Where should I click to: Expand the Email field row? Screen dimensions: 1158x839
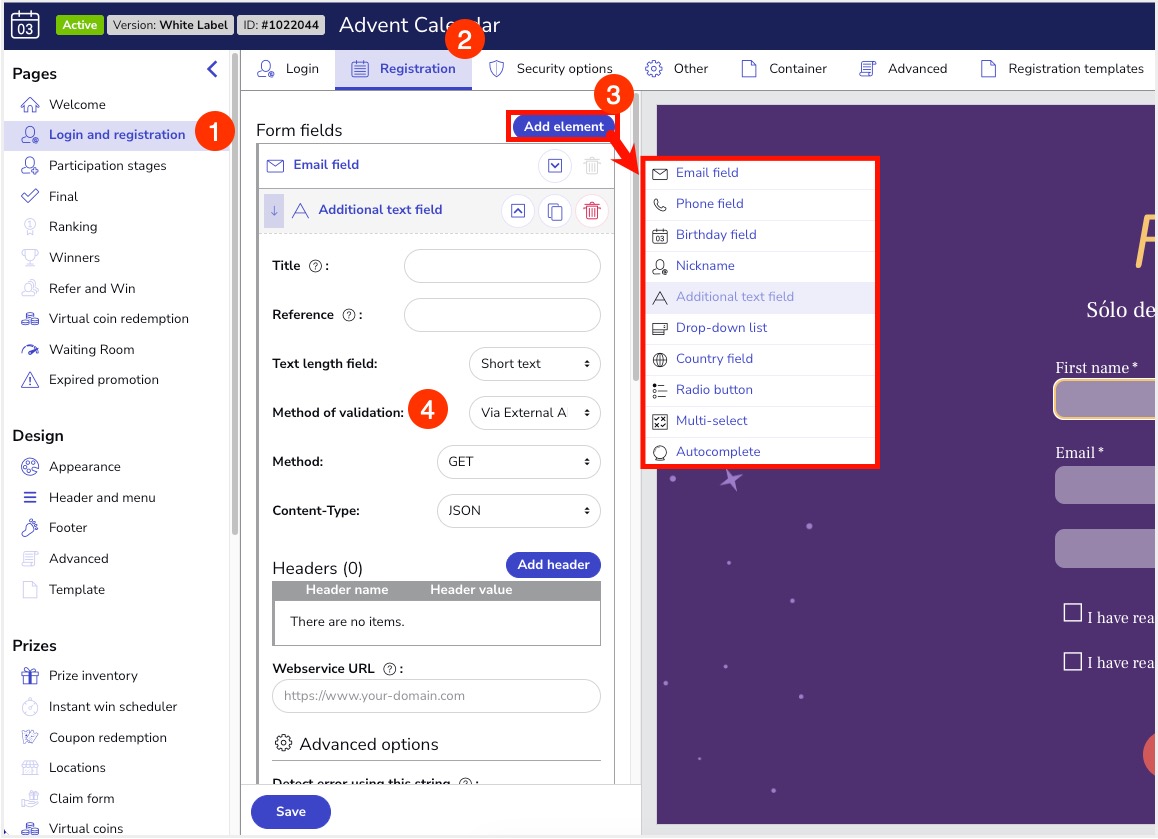[555, 165]
